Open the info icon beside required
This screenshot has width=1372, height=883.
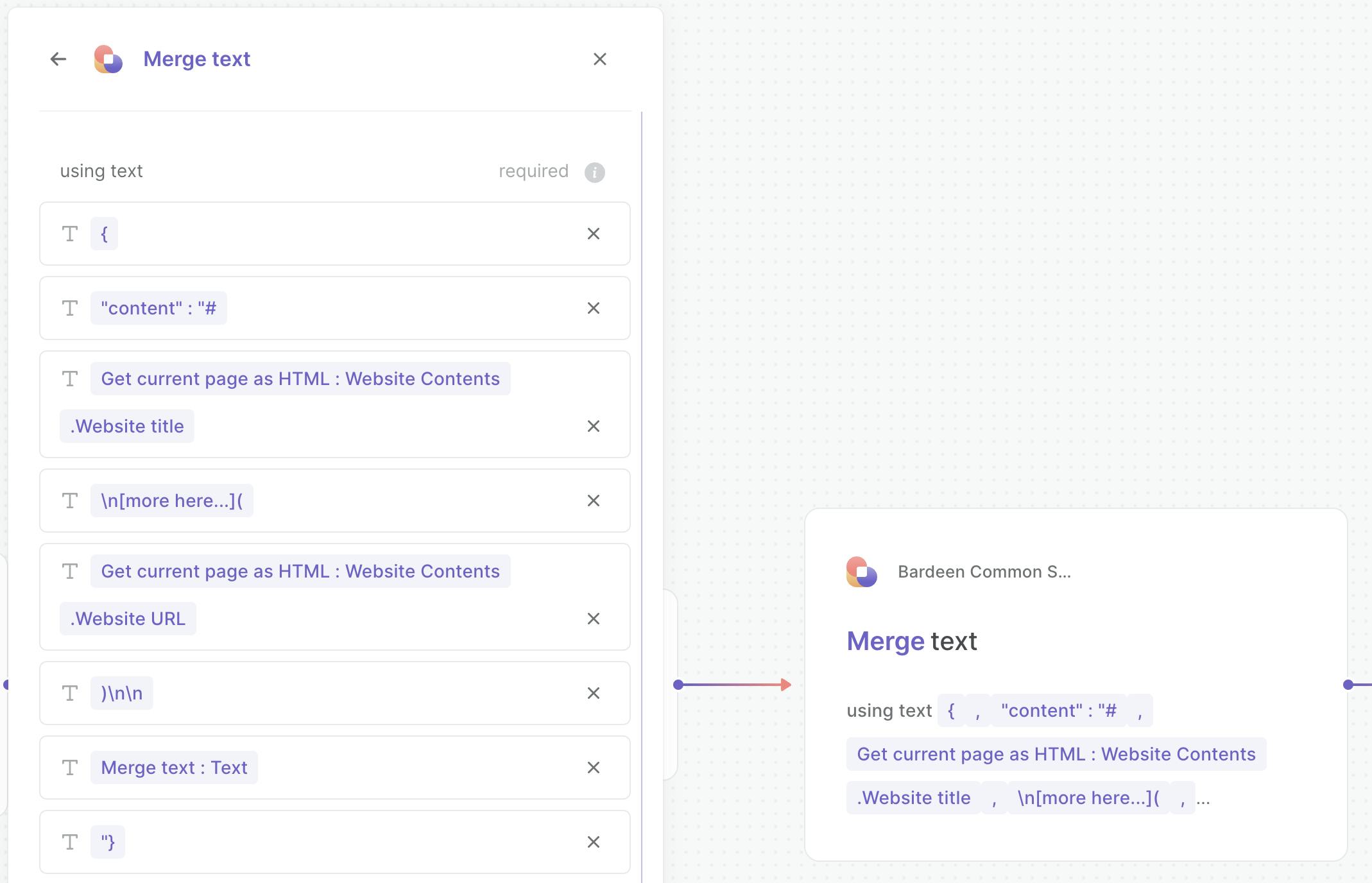click(595, 172)
